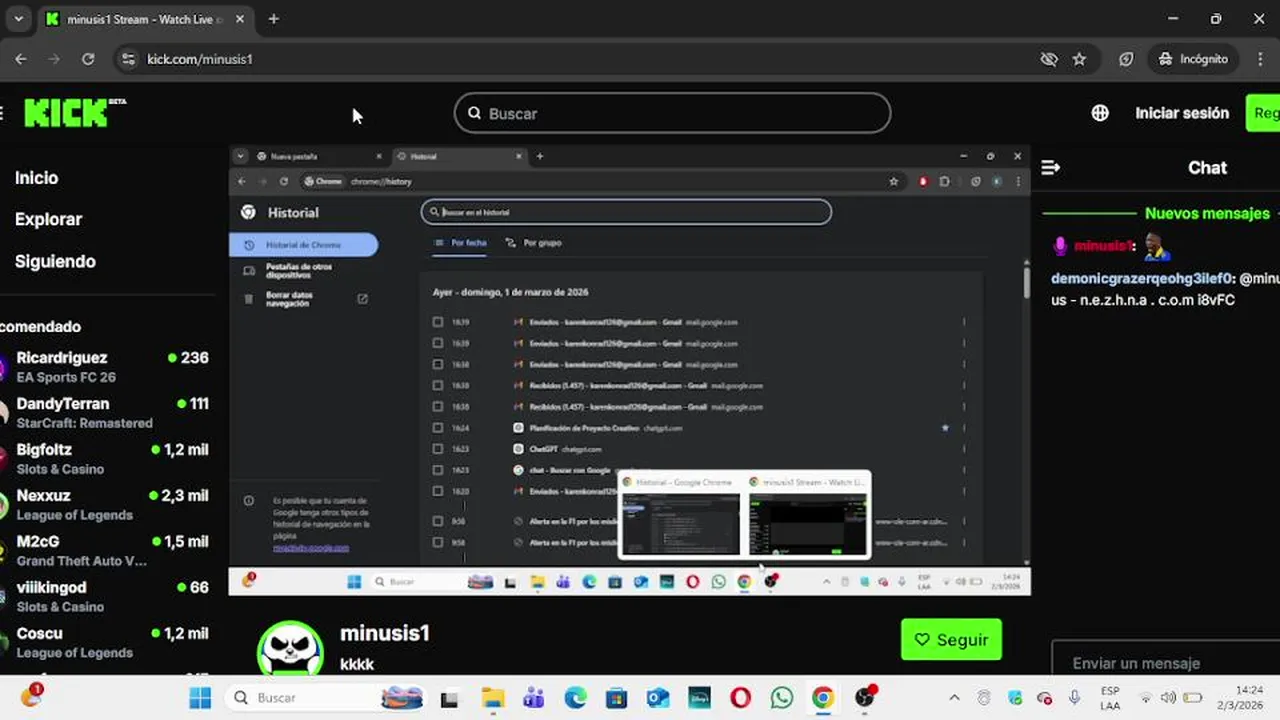The height and width of the screenshot is (720, 1280).
Task: Collapse the chat panel with arrow icon
Action: pos(1050,168)
